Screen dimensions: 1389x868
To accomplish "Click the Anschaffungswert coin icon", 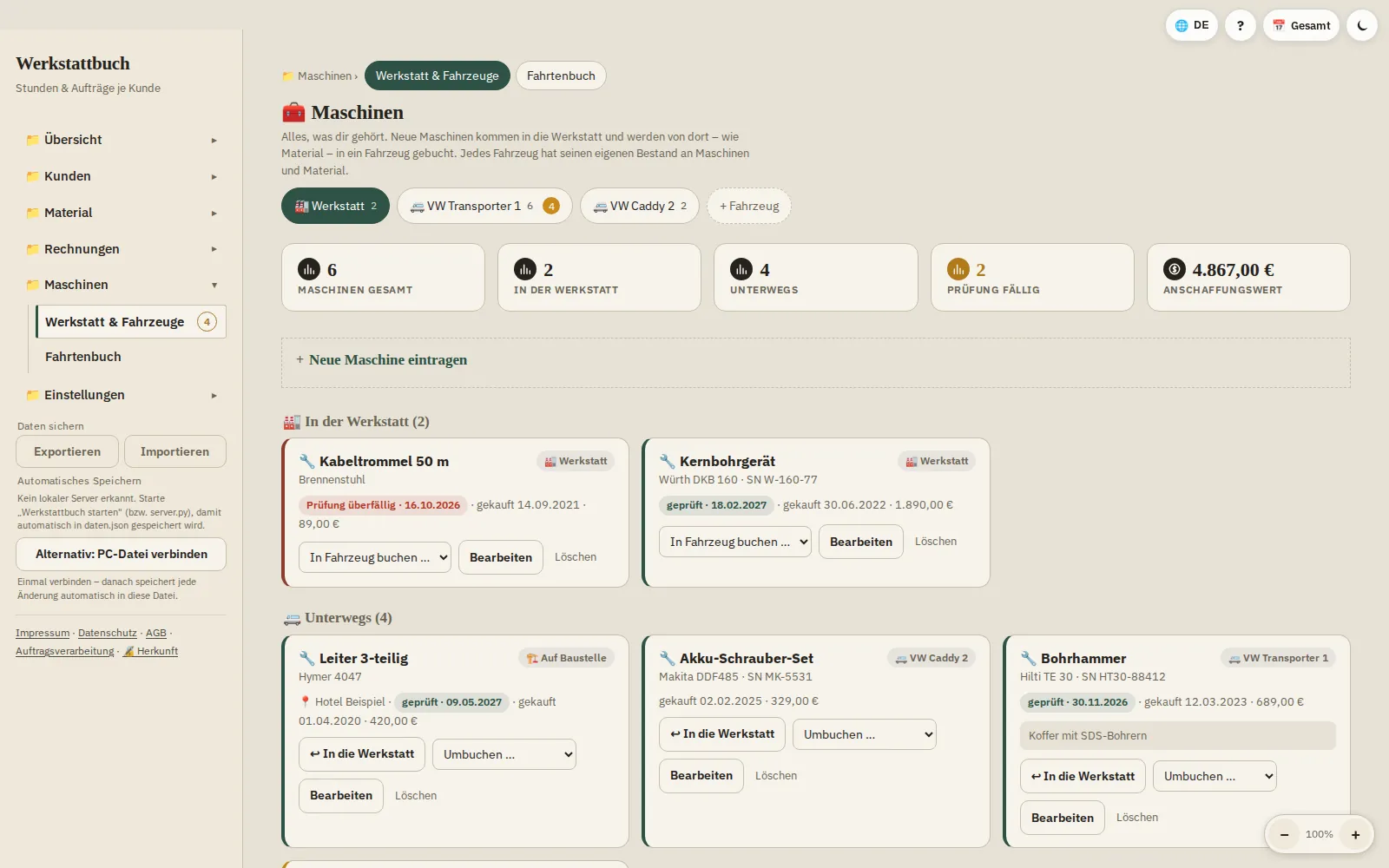I will click(1175, 269).
